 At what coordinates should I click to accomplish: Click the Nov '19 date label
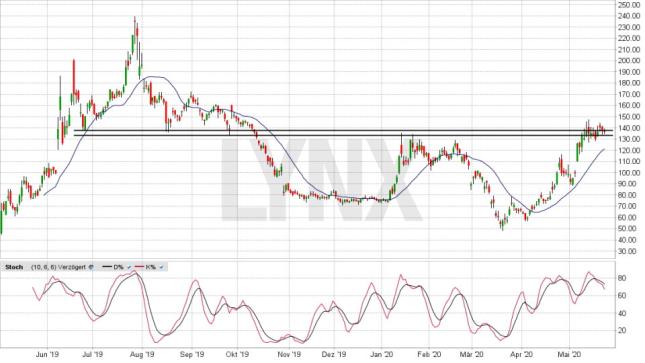pyautogui.click(x=289, y=354)
